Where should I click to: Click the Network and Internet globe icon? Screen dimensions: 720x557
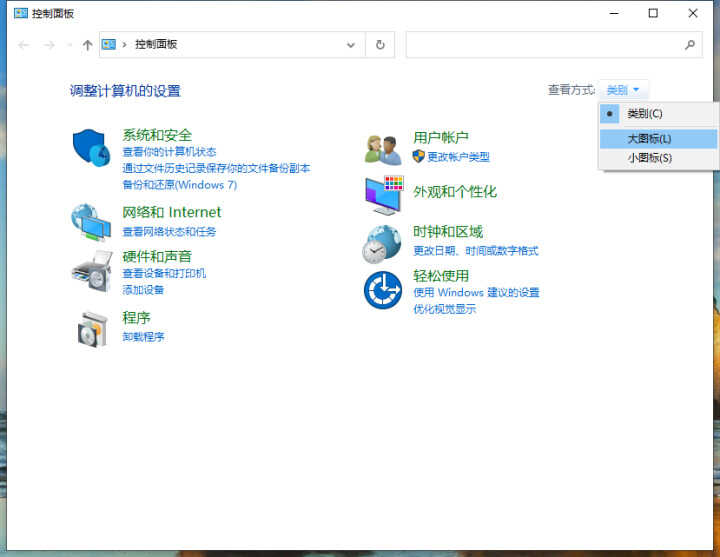coord(91,221)
